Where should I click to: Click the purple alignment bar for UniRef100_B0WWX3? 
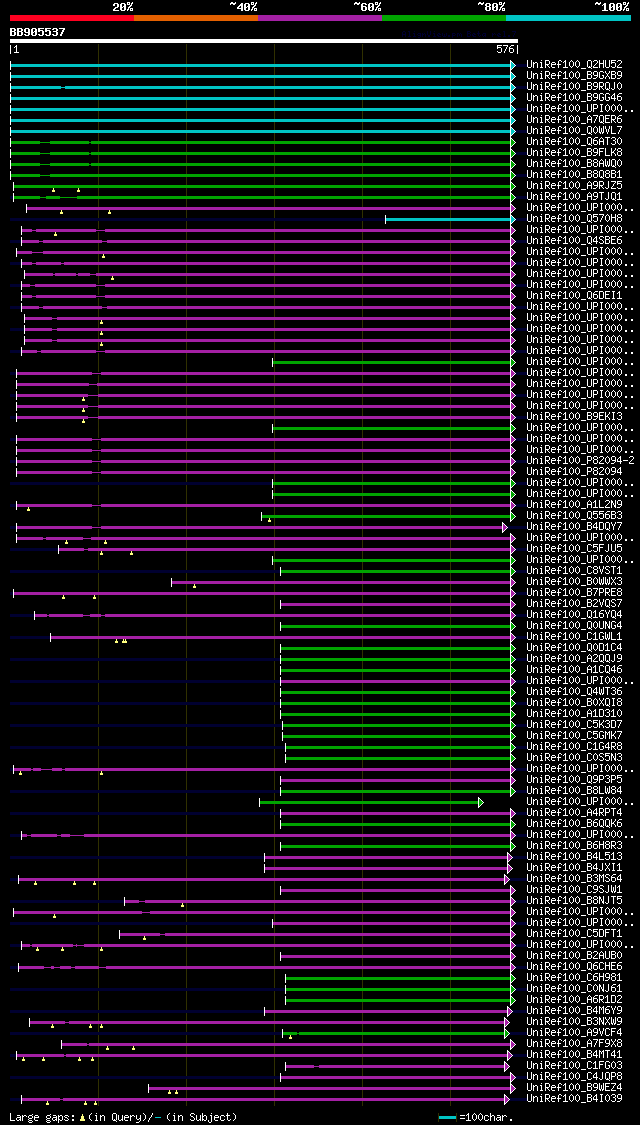tap(343, 581)
